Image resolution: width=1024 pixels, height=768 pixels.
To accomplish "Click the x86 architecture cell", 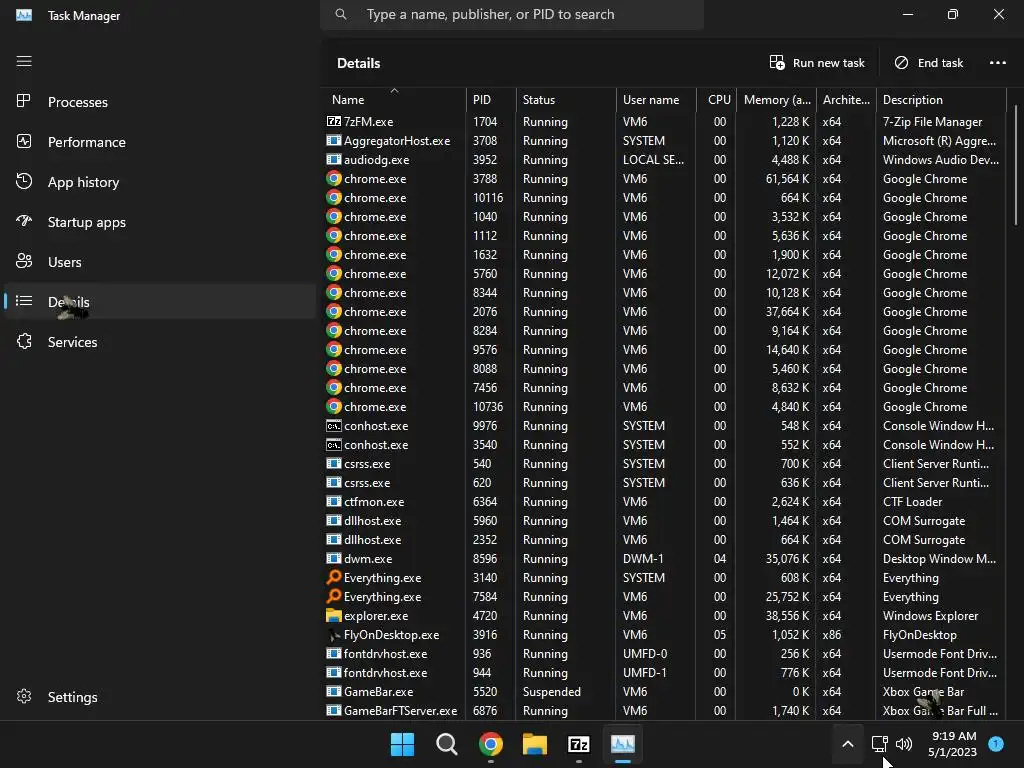I will point(846,634).
